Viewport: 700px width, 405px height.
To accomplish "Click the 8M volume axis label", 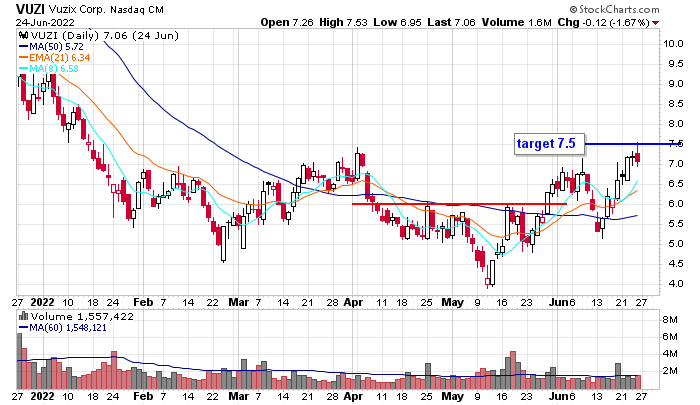I will [670, 320].
